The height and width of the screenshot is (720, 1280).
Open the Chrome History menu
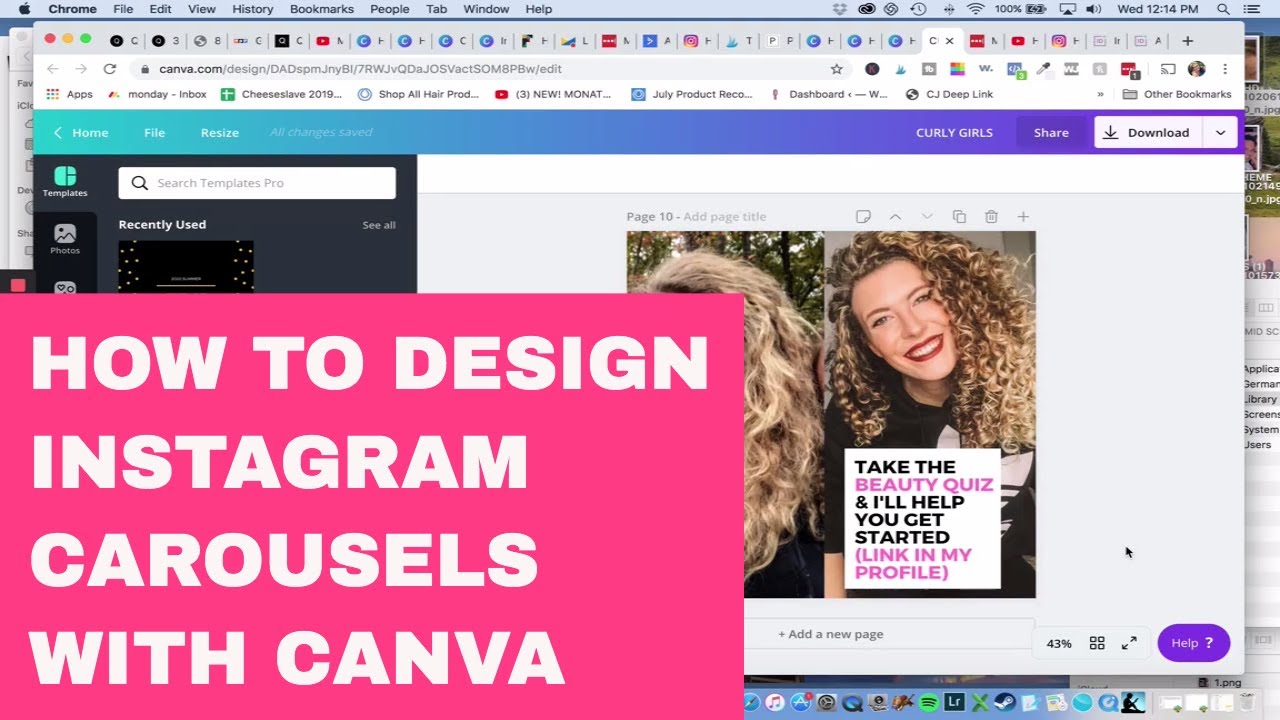252,9
